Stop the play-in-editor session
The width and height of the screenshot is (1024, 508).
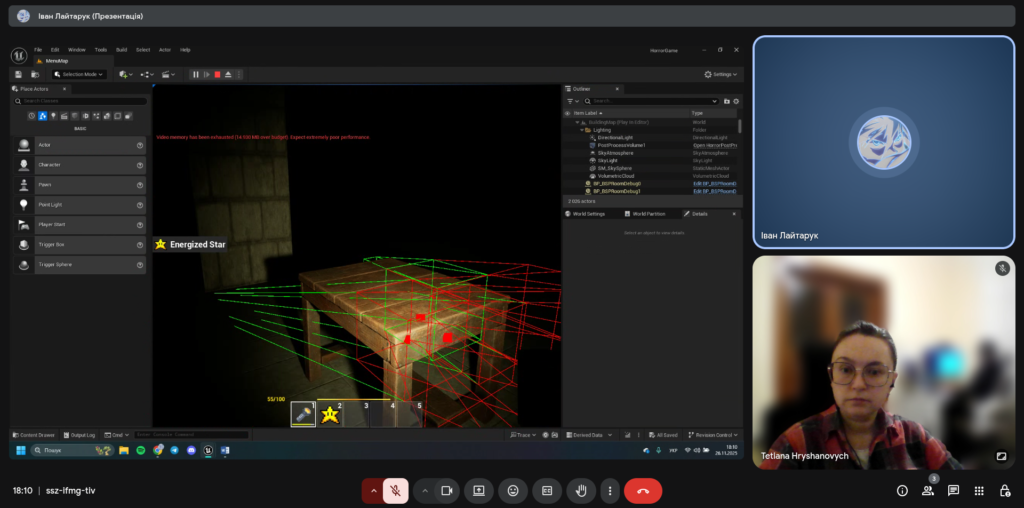pos(217,74)
